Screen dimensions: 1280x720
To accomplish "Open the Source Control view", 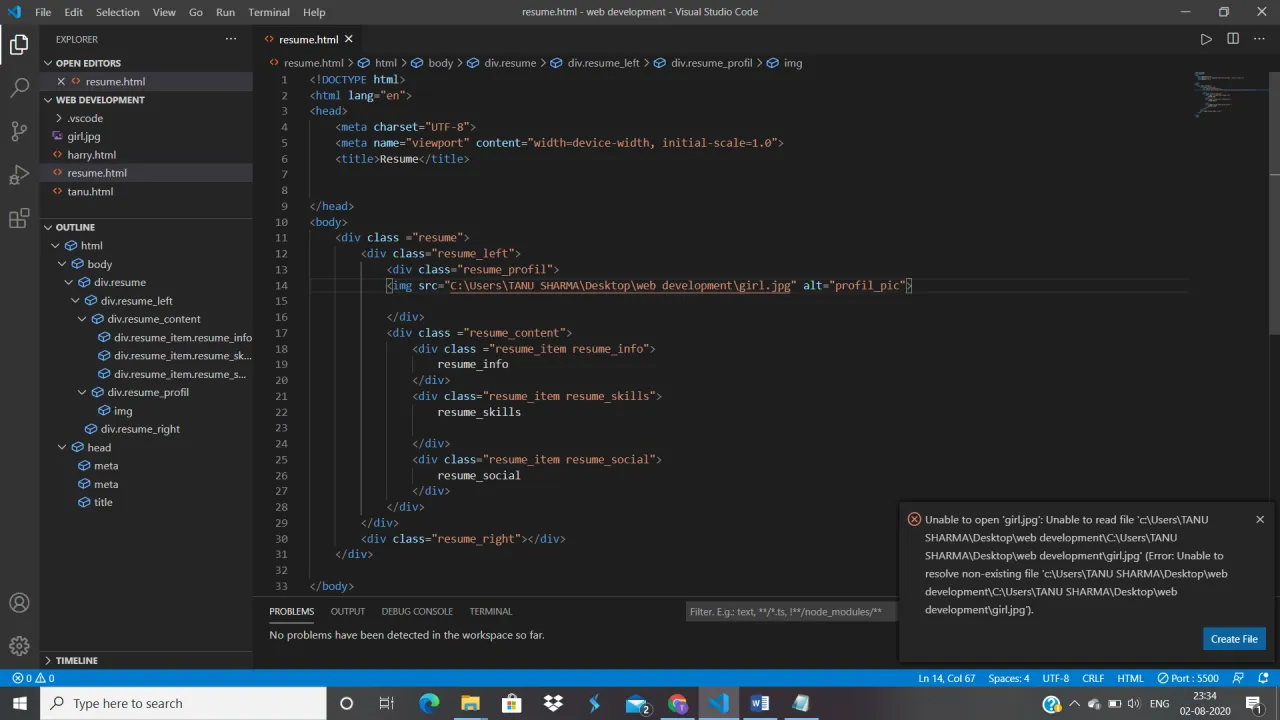I will [19, 131].
